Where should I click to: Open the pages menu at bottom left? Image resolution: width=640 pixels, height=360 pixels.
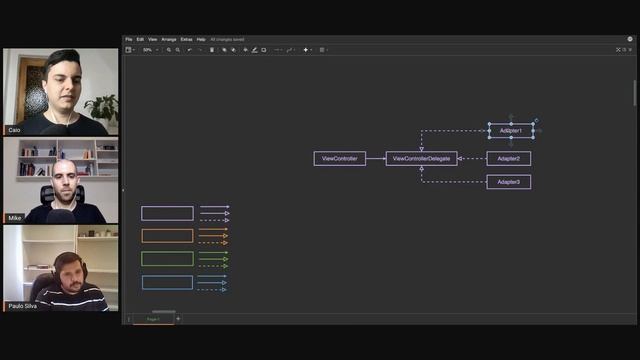(129, 319)
